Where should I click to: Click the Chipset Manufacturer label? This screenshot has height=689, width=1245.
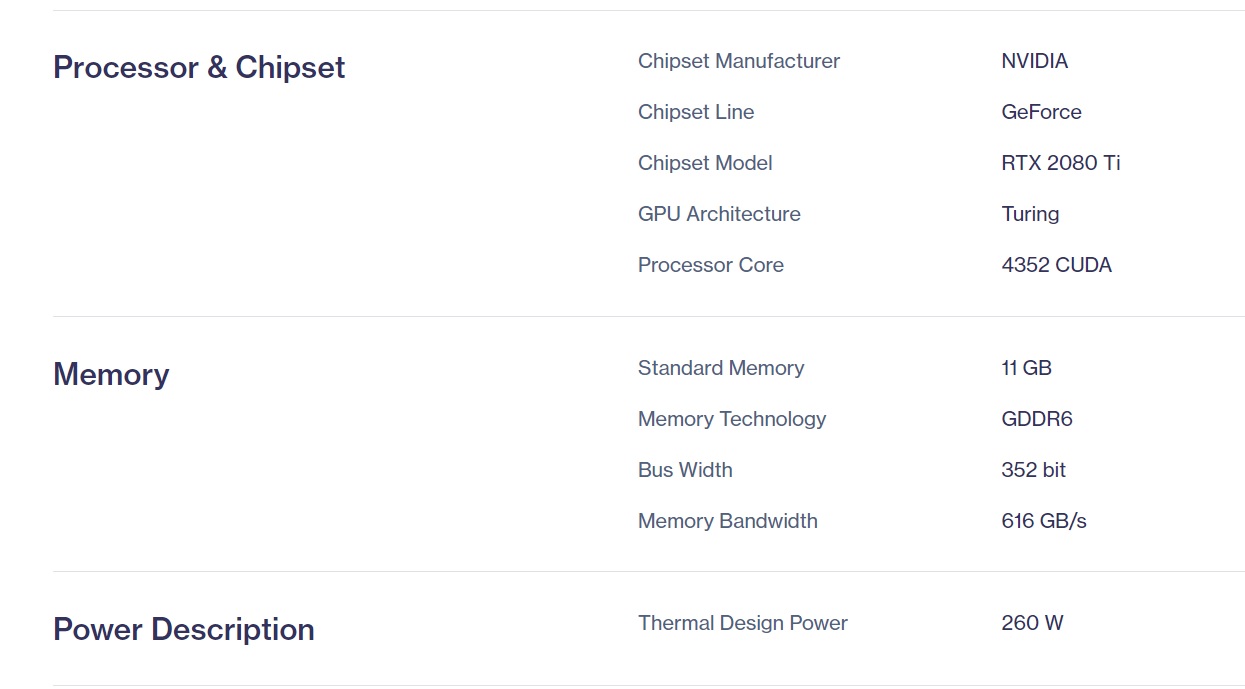(738, 61)
